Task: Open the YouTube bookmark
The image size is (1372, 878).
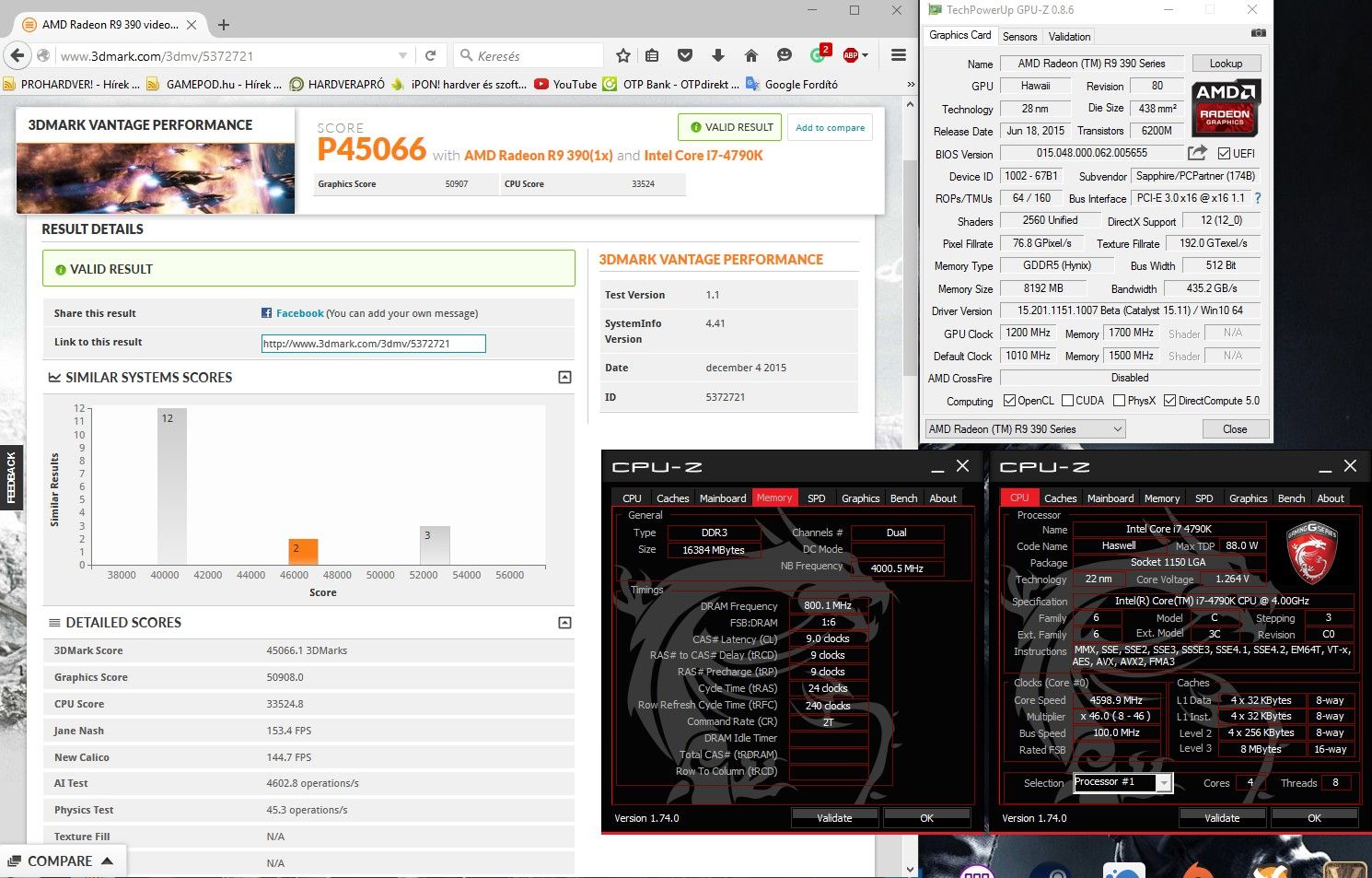Action: 565,84
